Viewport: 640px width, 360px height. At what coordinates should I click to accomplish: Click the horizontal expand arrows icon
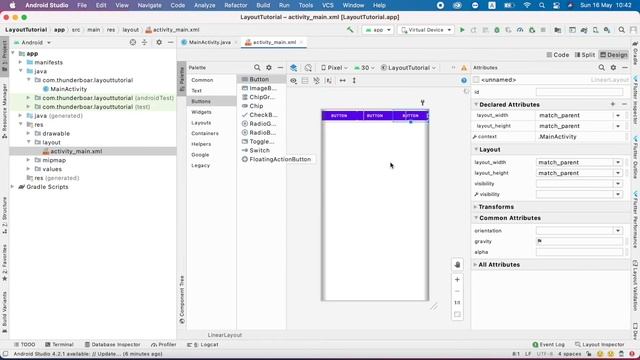[x=342, y=80]
